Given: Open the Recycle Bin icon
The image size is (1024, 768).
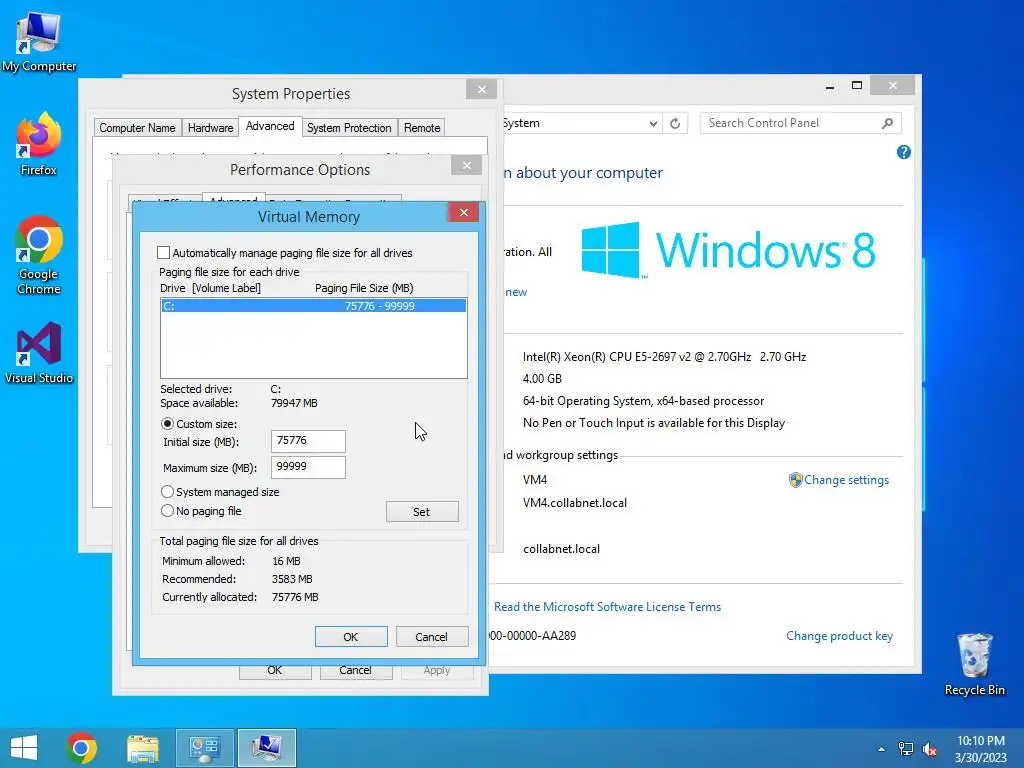Looking at the screenshot, I should pos(974,664).
